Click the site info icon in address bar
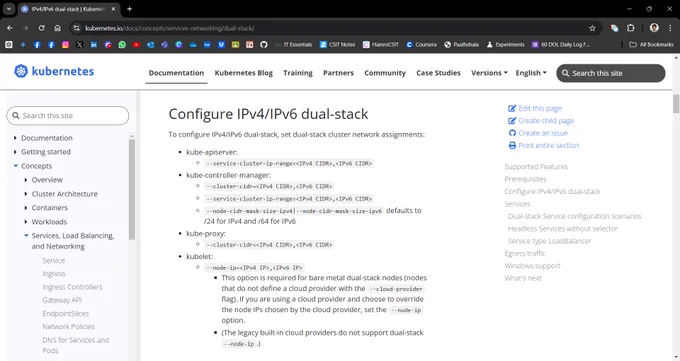 (76, 28)
